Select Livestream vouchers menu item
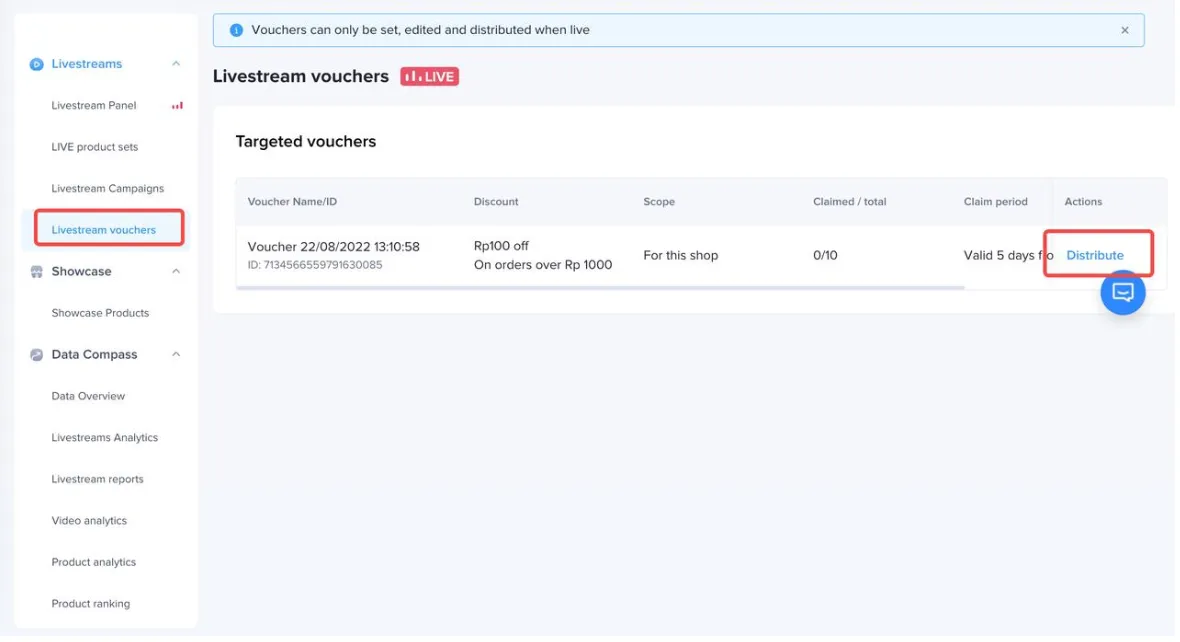This screenshot has height=642, width=1180. pyautogui.click(x=104, y=231)
